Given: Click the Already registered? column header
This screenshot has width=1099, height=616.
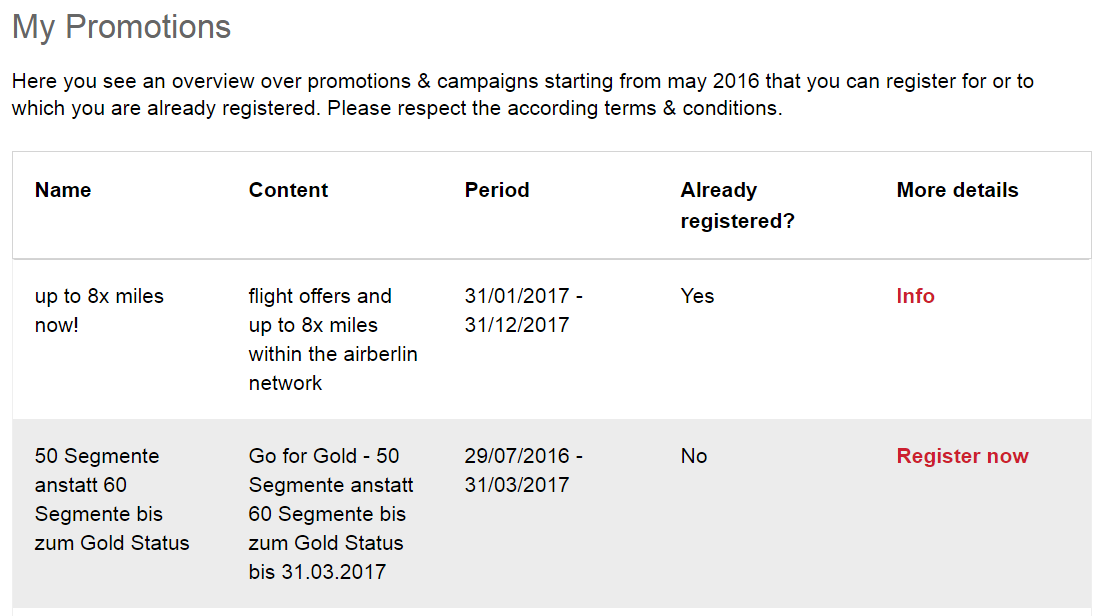Looking at the screenshot, I should [737, 205].
